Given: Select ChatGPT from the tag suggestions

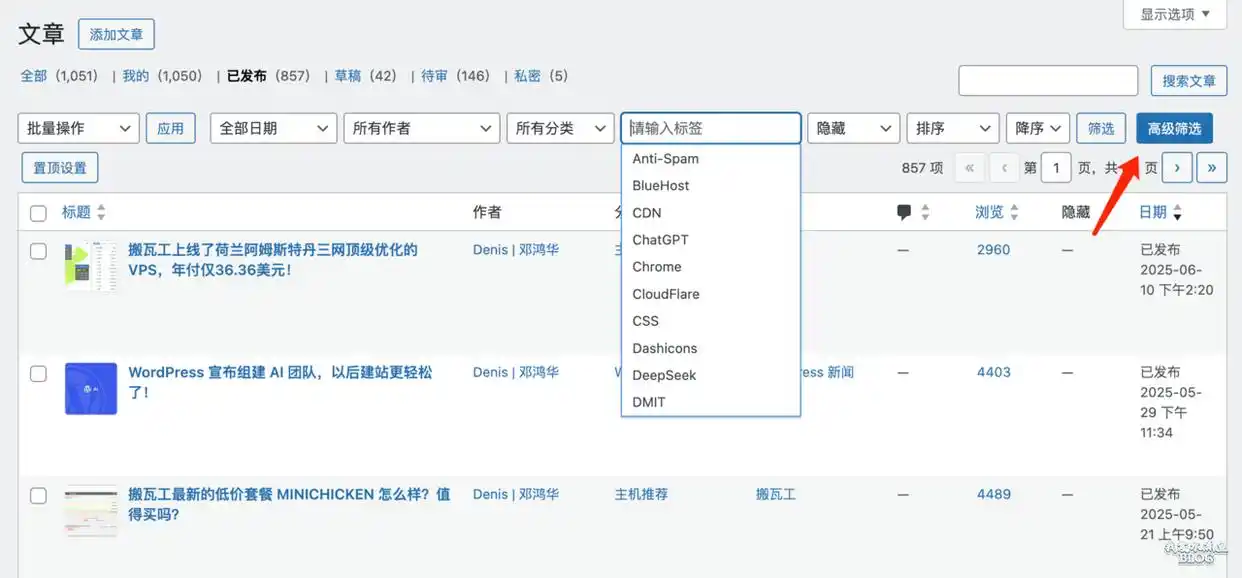Looking at the screenshot, I should pos(660,239).
